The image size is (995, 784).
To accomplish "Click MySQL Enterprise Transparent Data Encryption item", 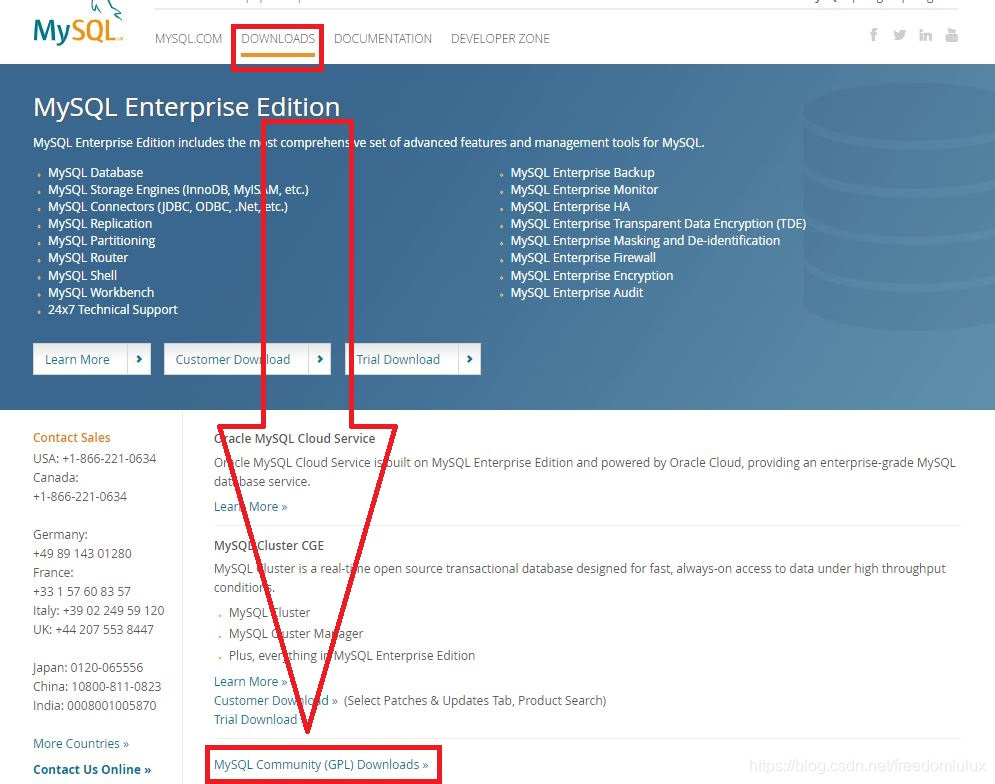I will click(659, 224).
